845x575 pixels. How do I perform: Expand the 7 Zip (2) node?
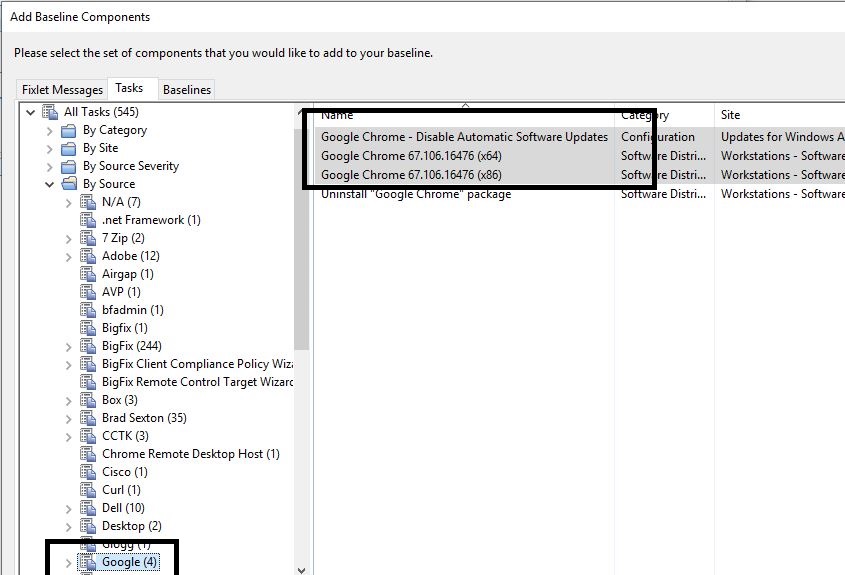(68, 239)
